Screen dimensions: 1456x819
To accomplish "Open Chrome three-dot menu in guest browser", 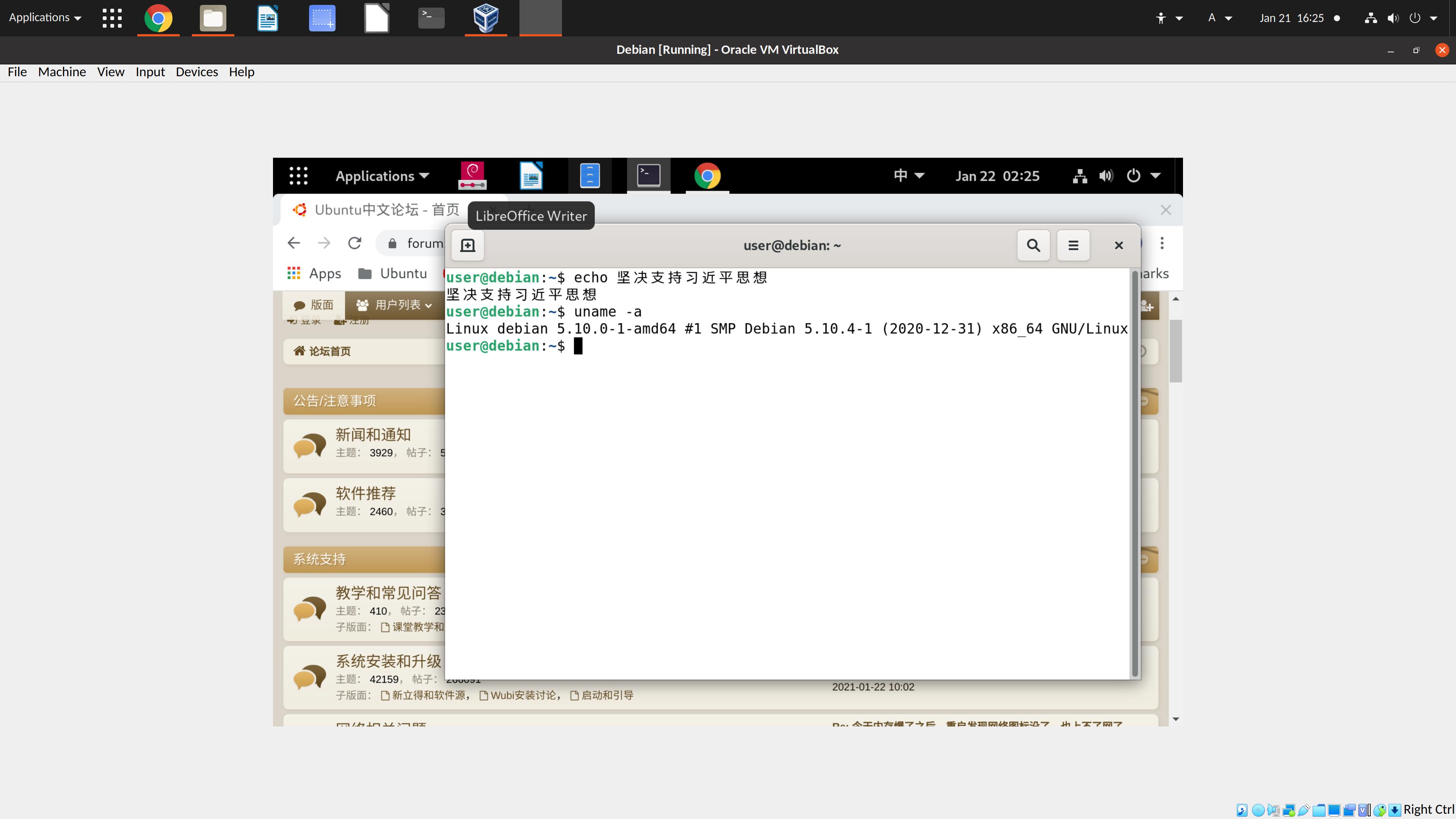I will (1161, 243).
